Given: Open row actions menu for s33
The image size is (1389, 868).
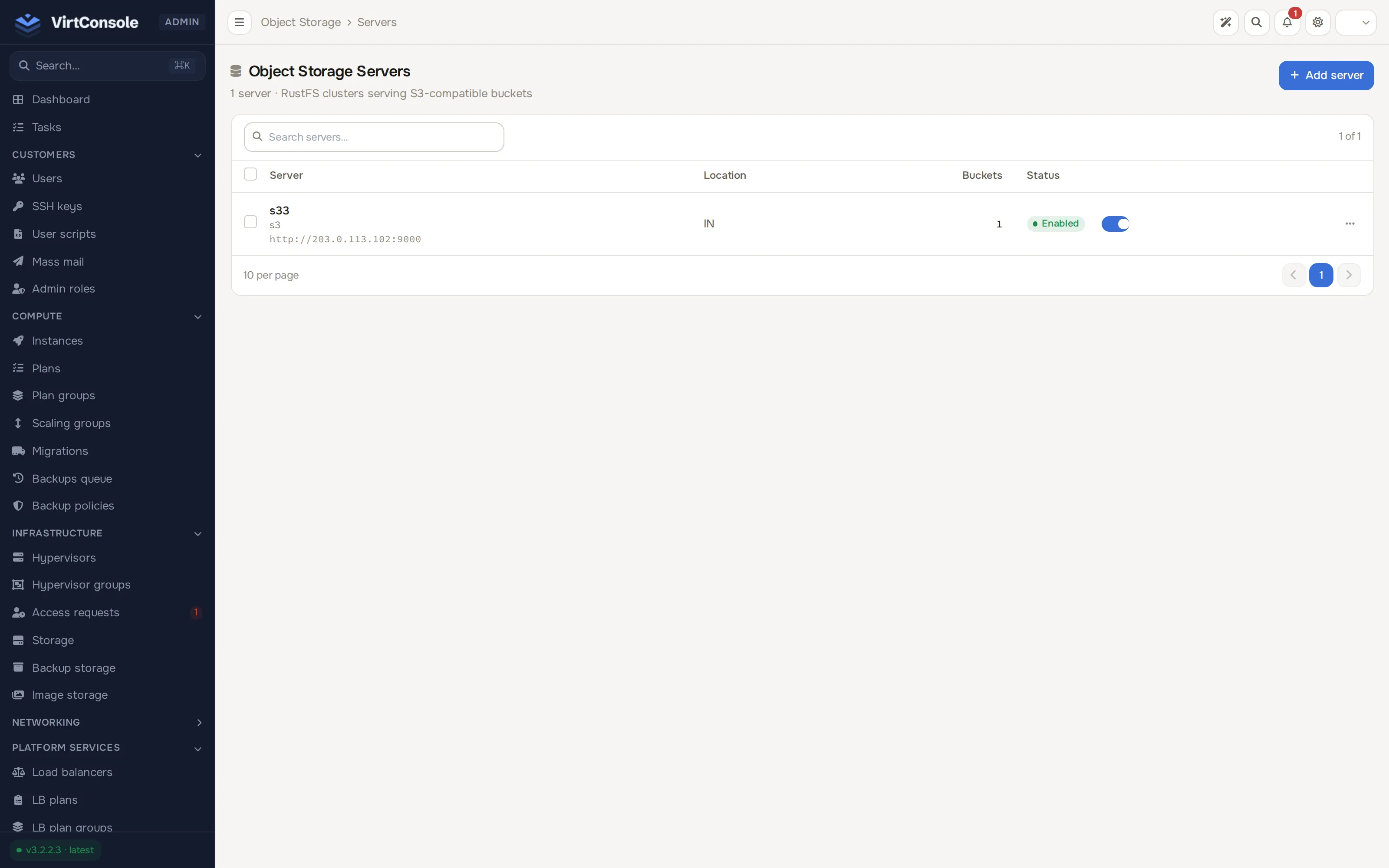Looking at the screenshot, I should 1350,224.
